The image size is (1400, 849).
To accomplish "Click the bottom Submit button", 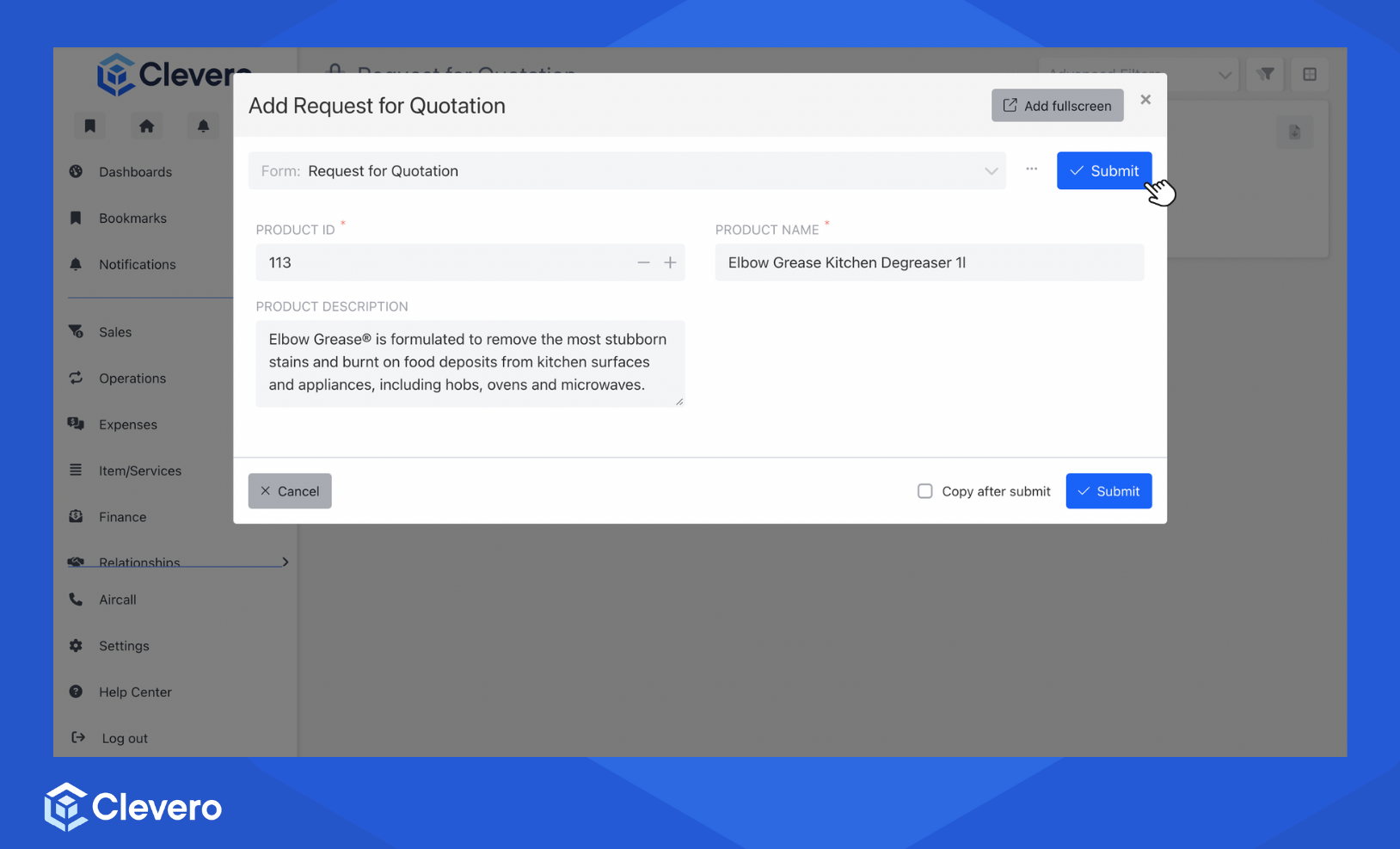I will [x=1109, y=491].
